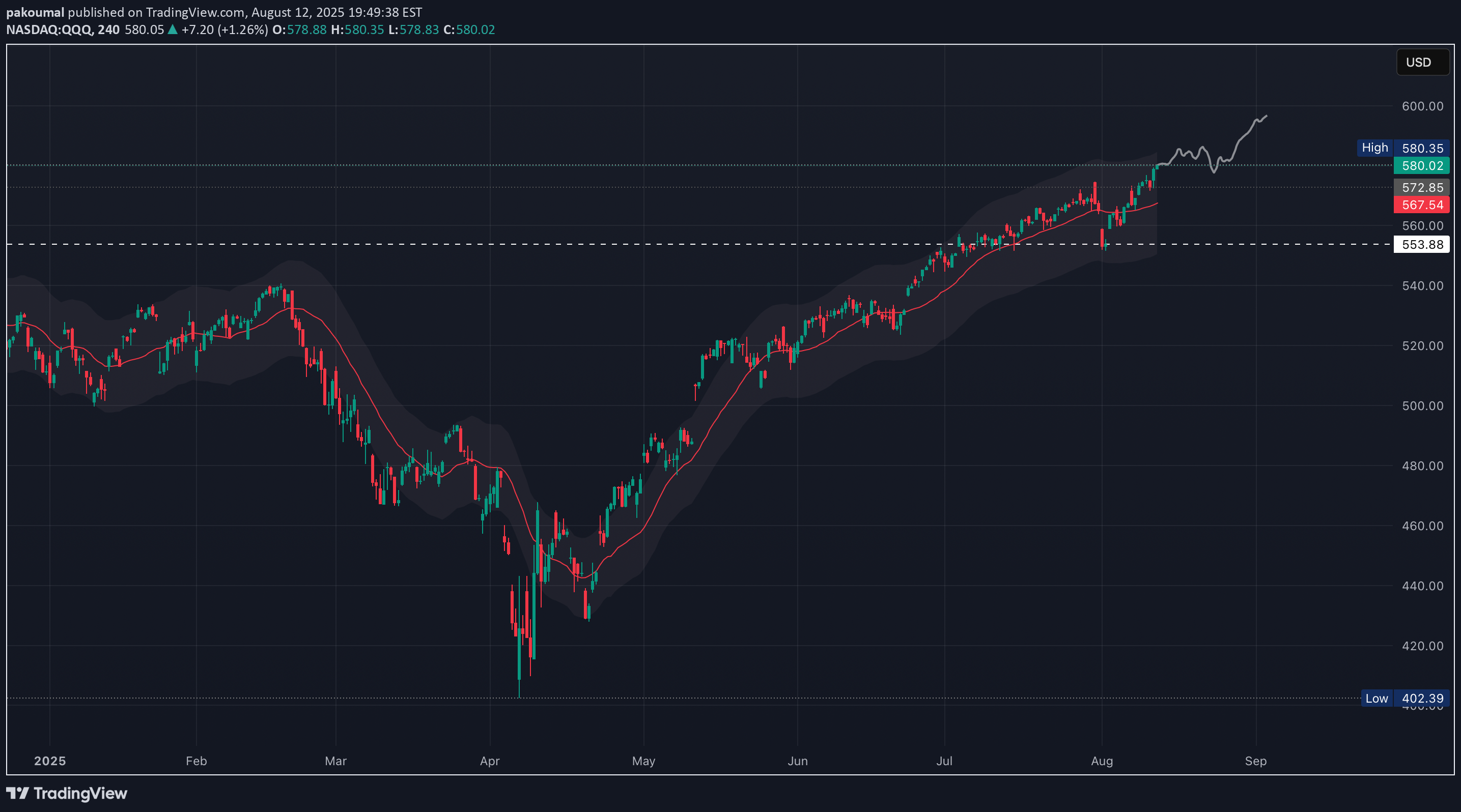
Task: Click the High label tag
Action: tap(1375, 148)
